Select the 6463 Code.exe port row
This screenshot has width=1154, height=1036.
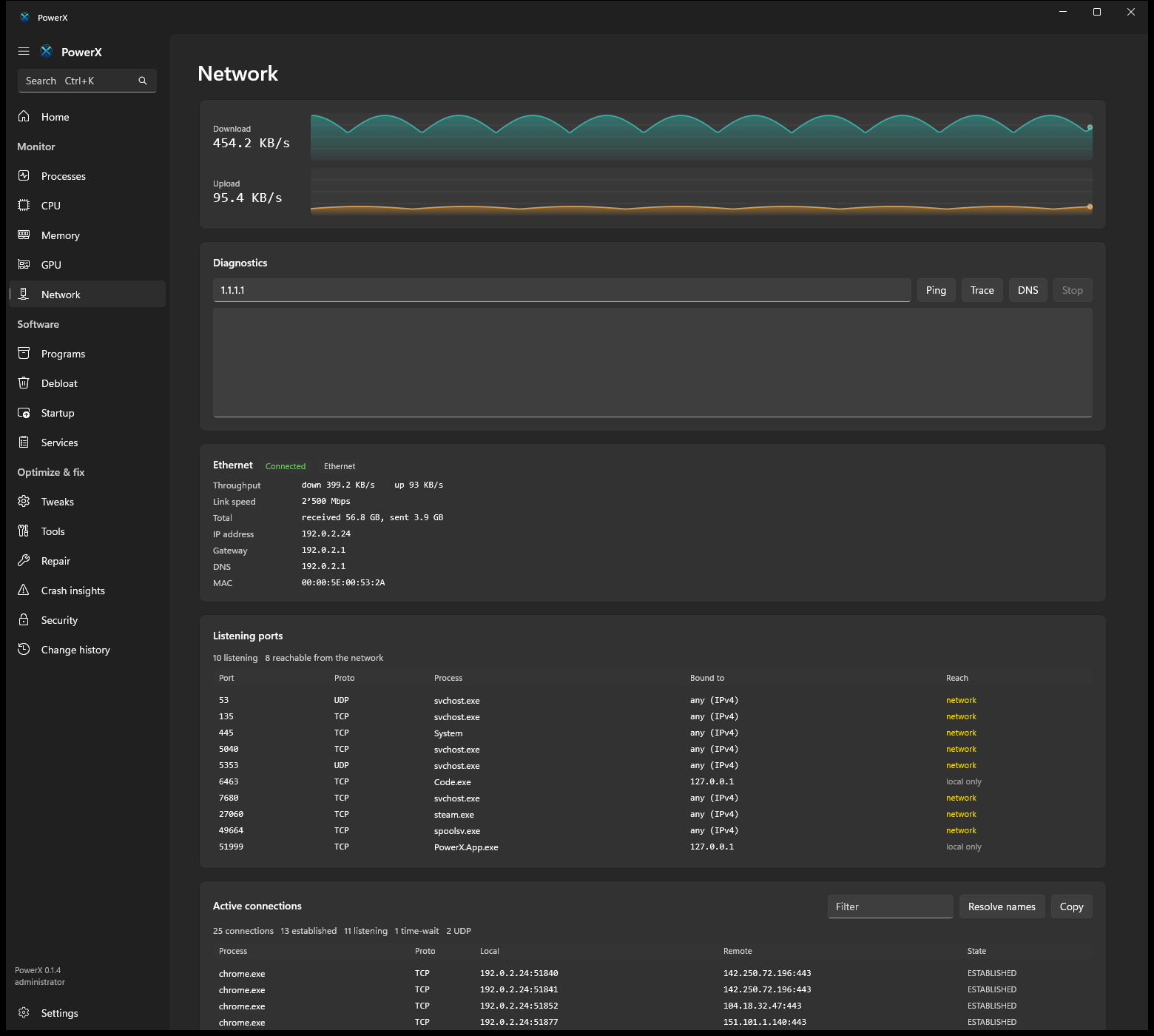coord(652,781)
